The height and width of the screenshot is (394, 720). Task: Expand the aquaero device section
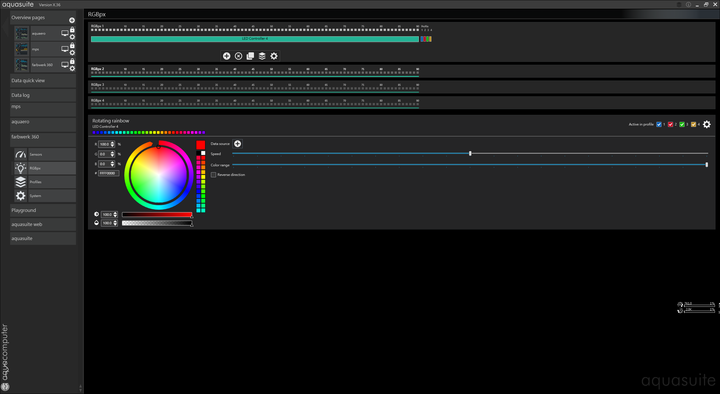click(43, 124)
